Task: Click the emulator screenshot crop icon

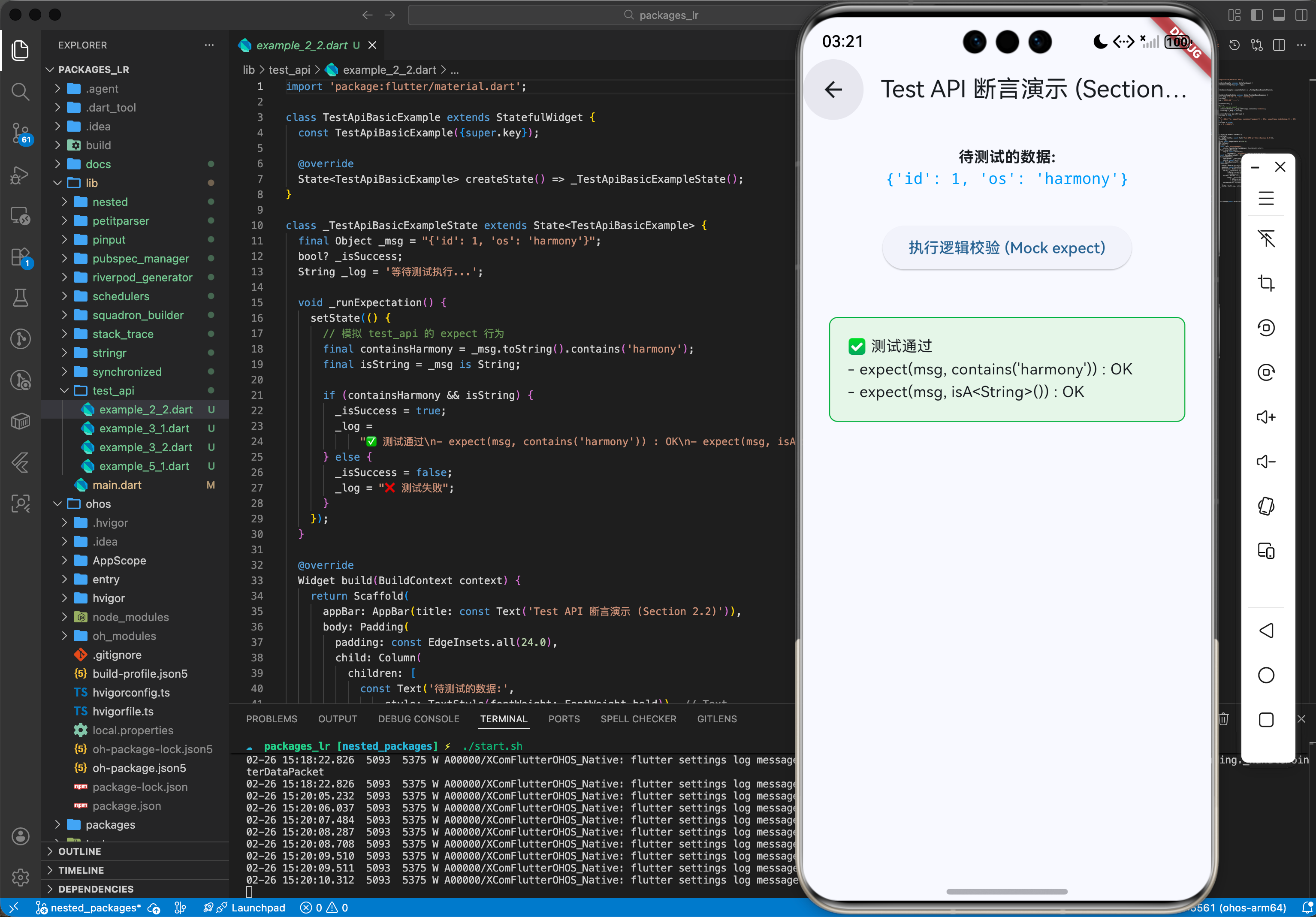Action: tap(1265, 283)
